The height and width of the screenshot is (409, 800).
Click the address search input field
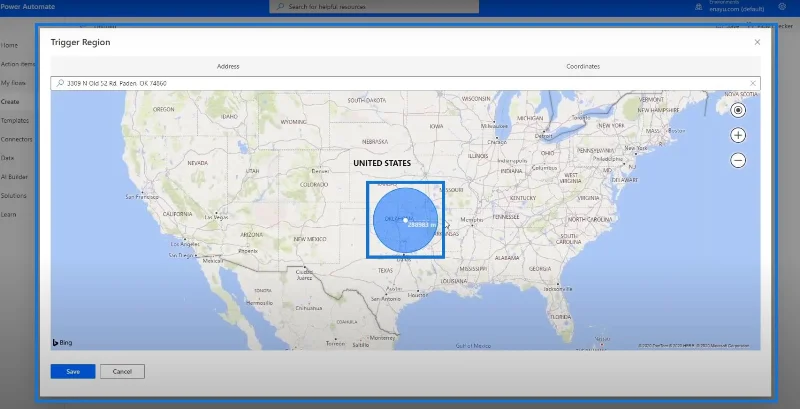pos(406,83)
